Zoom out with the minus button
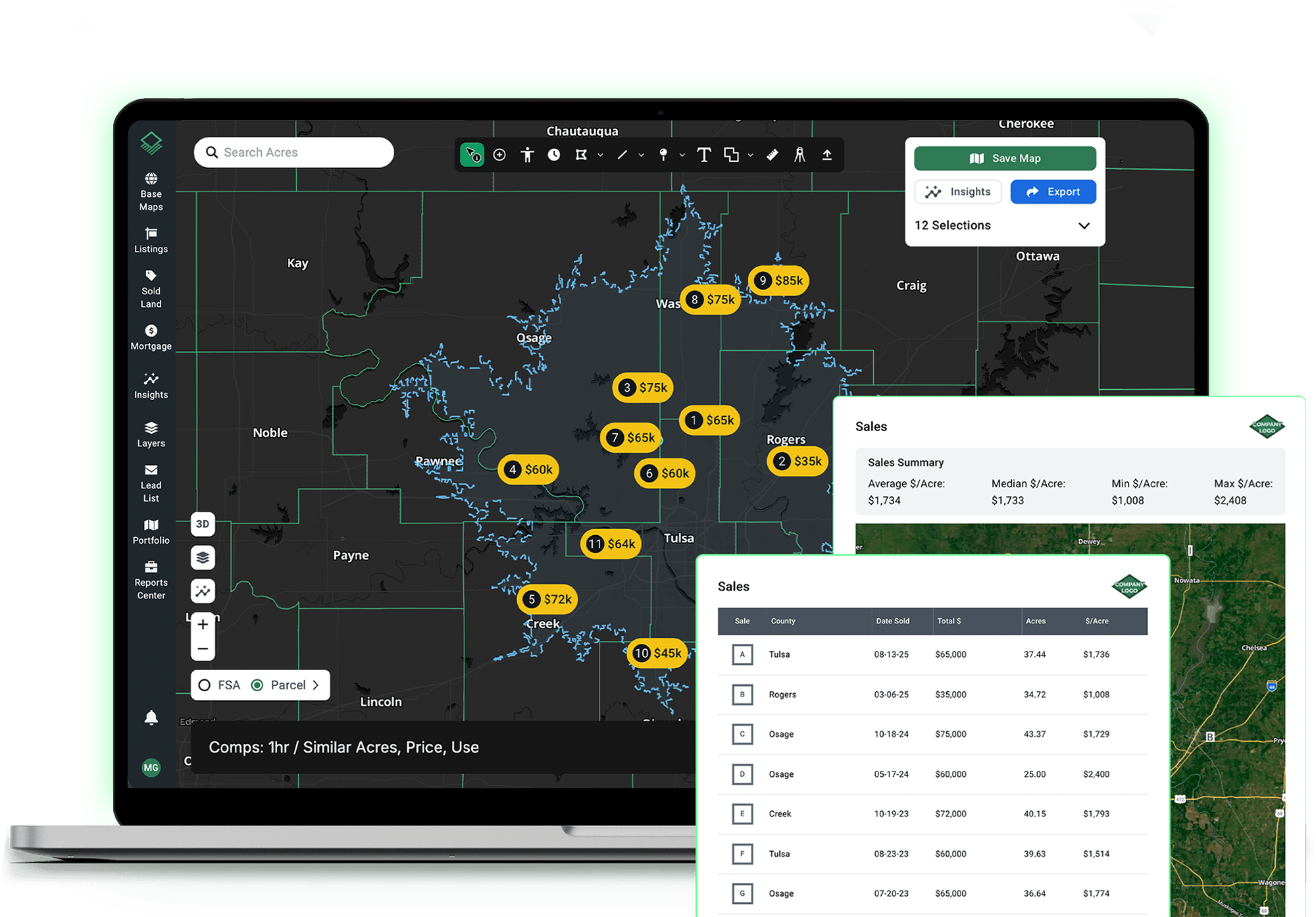The image size is (1316, 917). [x=203, y=648]
